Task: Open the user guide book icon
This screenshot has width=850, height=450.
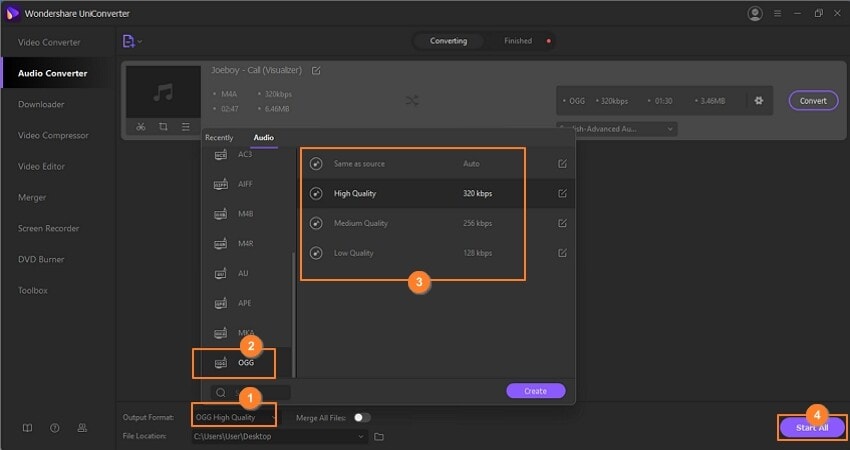Action: click(x=27, y=428)
